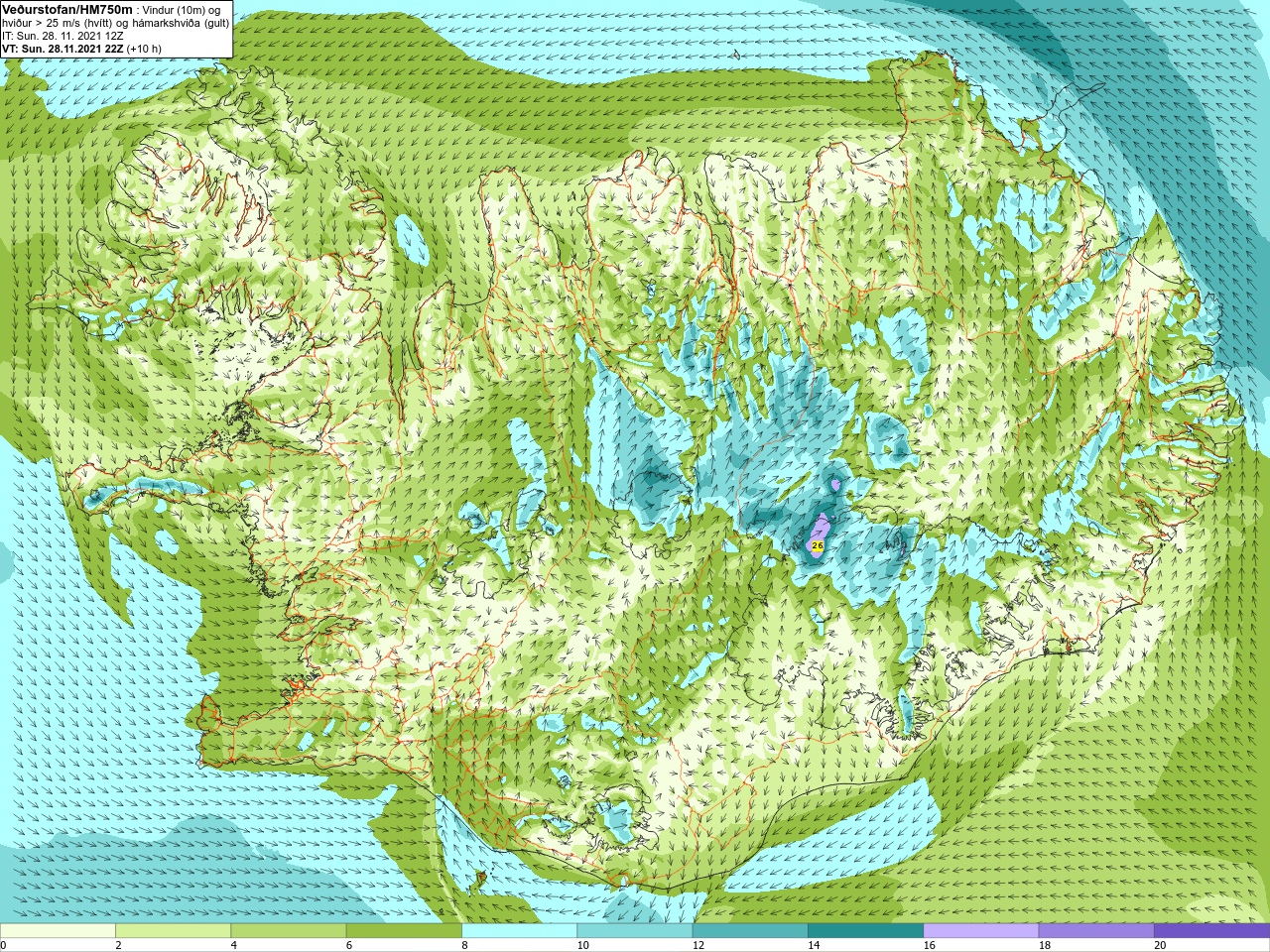Click the legend scale label 18
1270x952 pixels.
(x=1045, y=945)
